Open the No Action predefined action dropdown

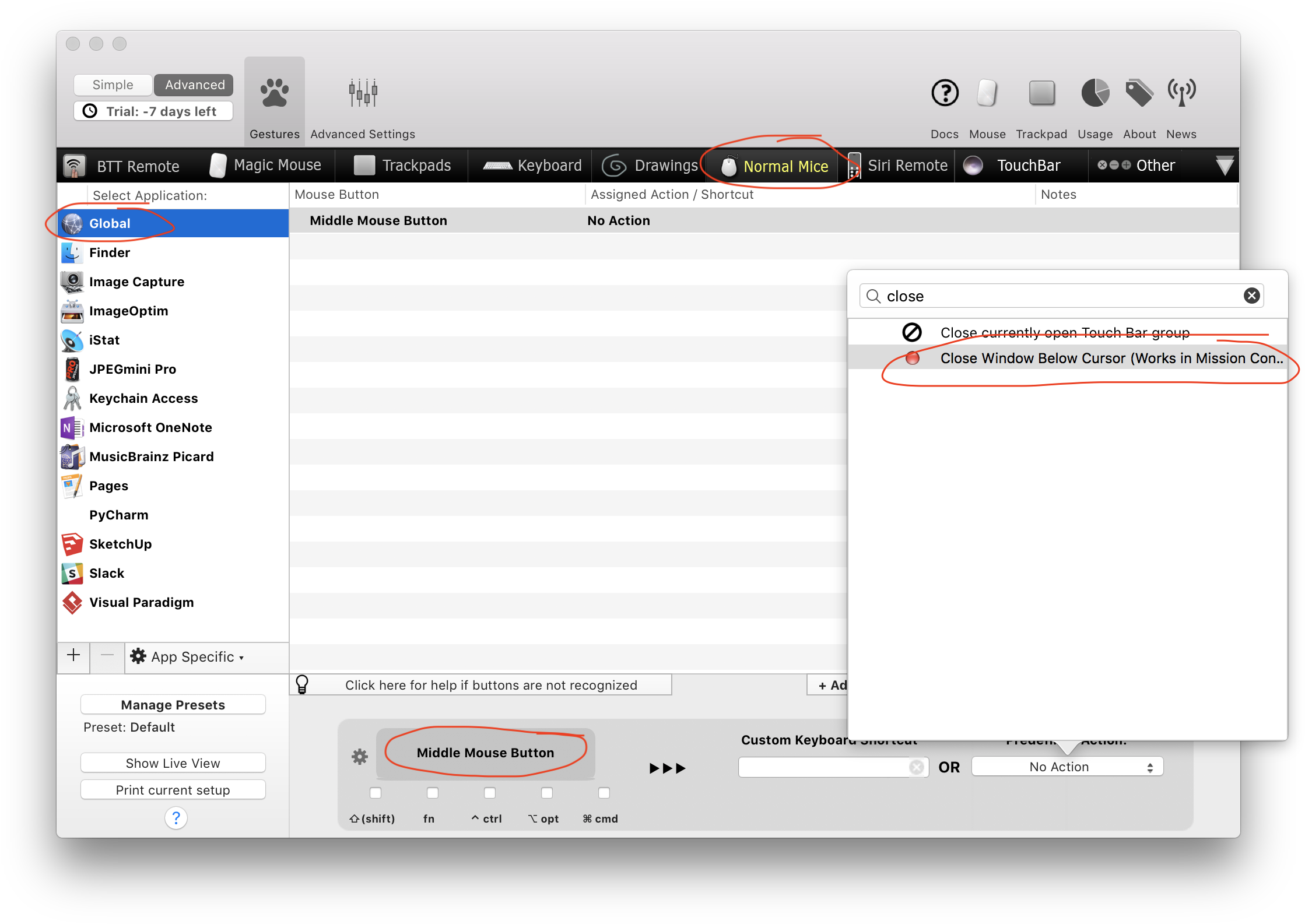(x=1067, y=767)
